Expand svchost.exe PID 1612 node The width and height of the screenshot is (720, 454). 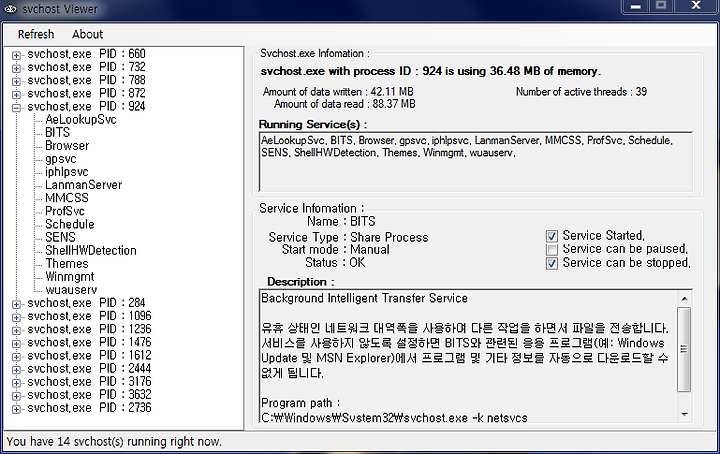click(17, 356)
